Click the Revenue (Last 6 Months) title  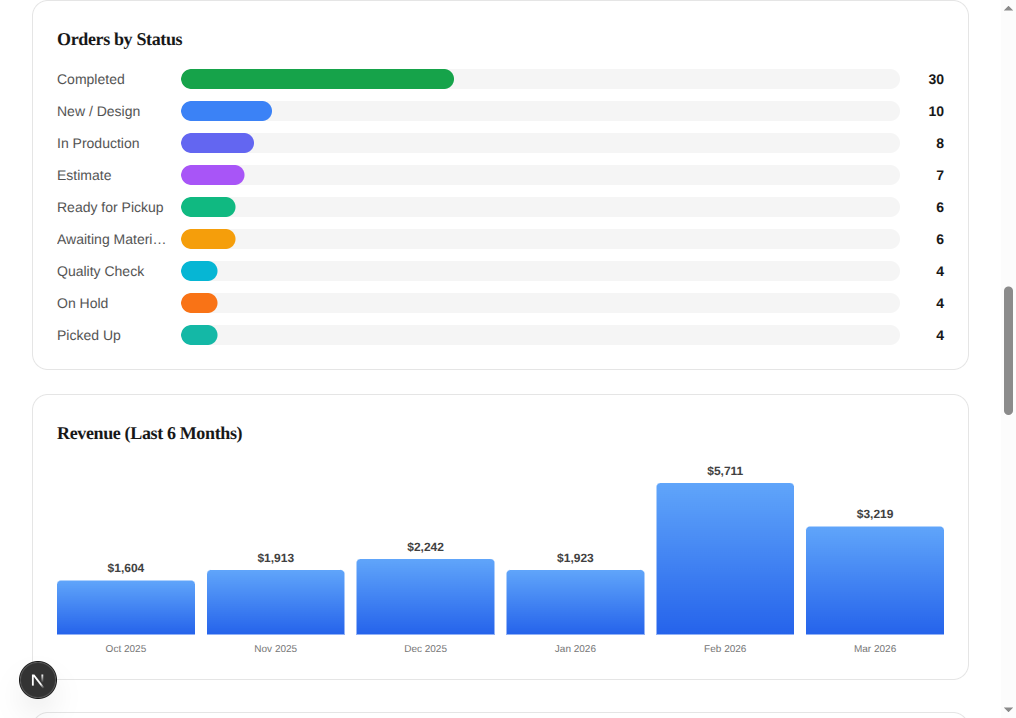(x=149, y=433)
